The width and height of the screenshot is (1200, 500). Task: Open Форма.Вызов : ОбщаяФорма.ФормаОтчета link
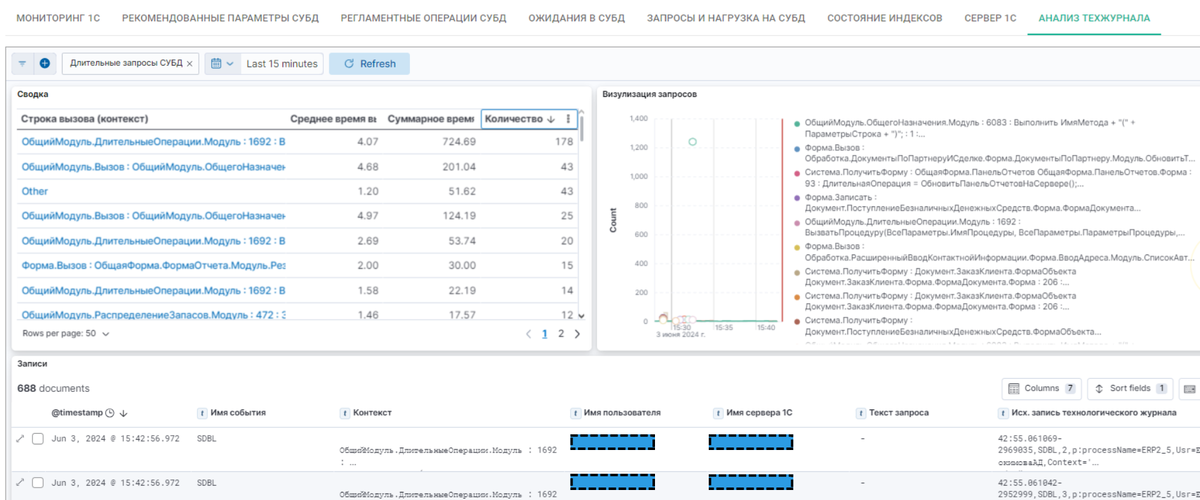pos(154,266)
